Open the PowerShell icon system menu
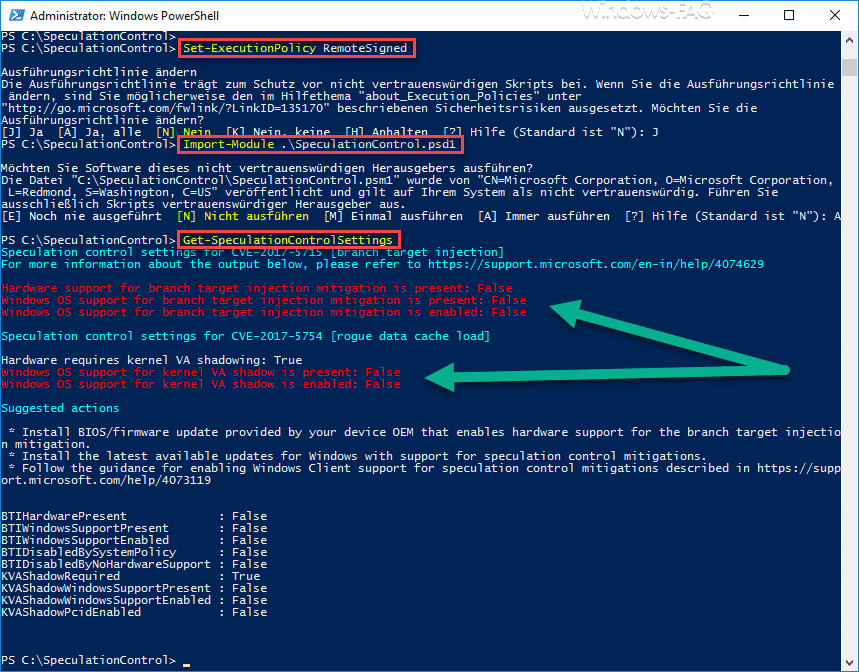The height and width of the screenshot is (672, 859). click(x=16, y=15)
